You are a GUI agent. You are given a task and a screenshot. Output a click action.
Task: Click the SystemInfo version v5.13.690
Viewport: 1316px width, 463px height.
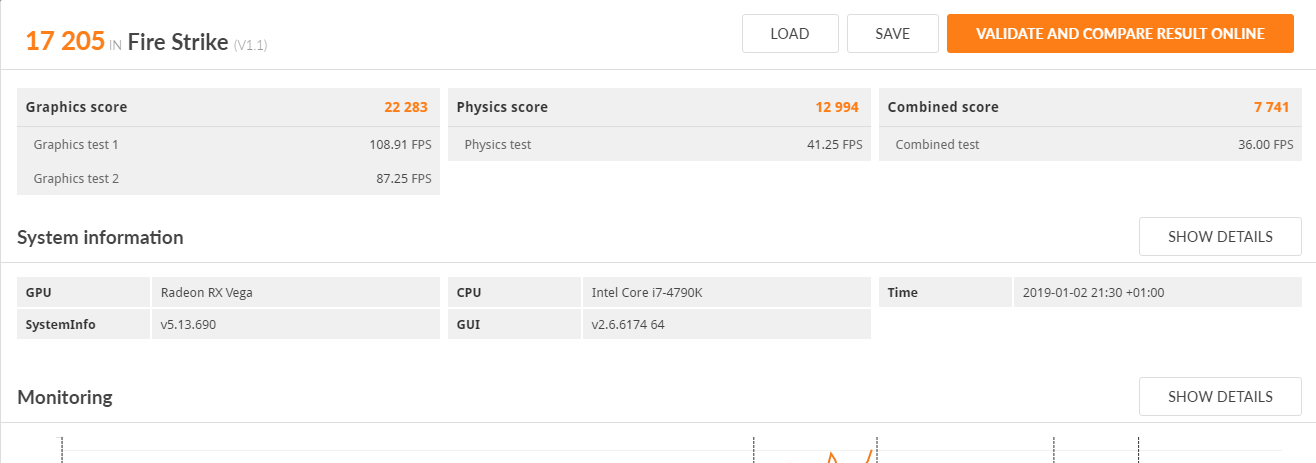click(x=189, y=324)
